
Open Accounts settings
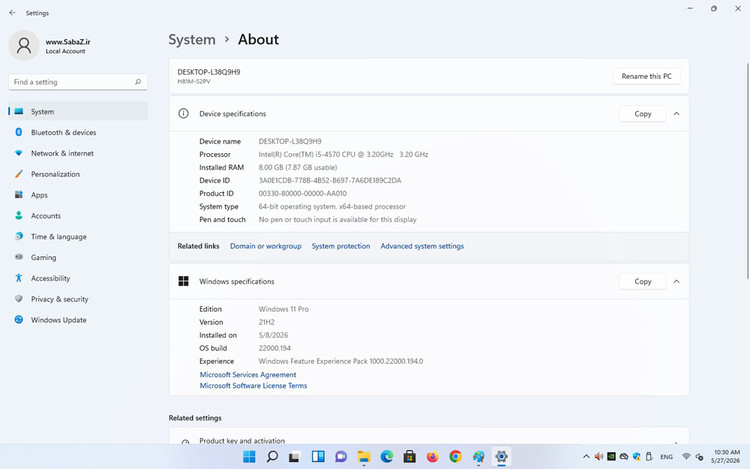78,216
